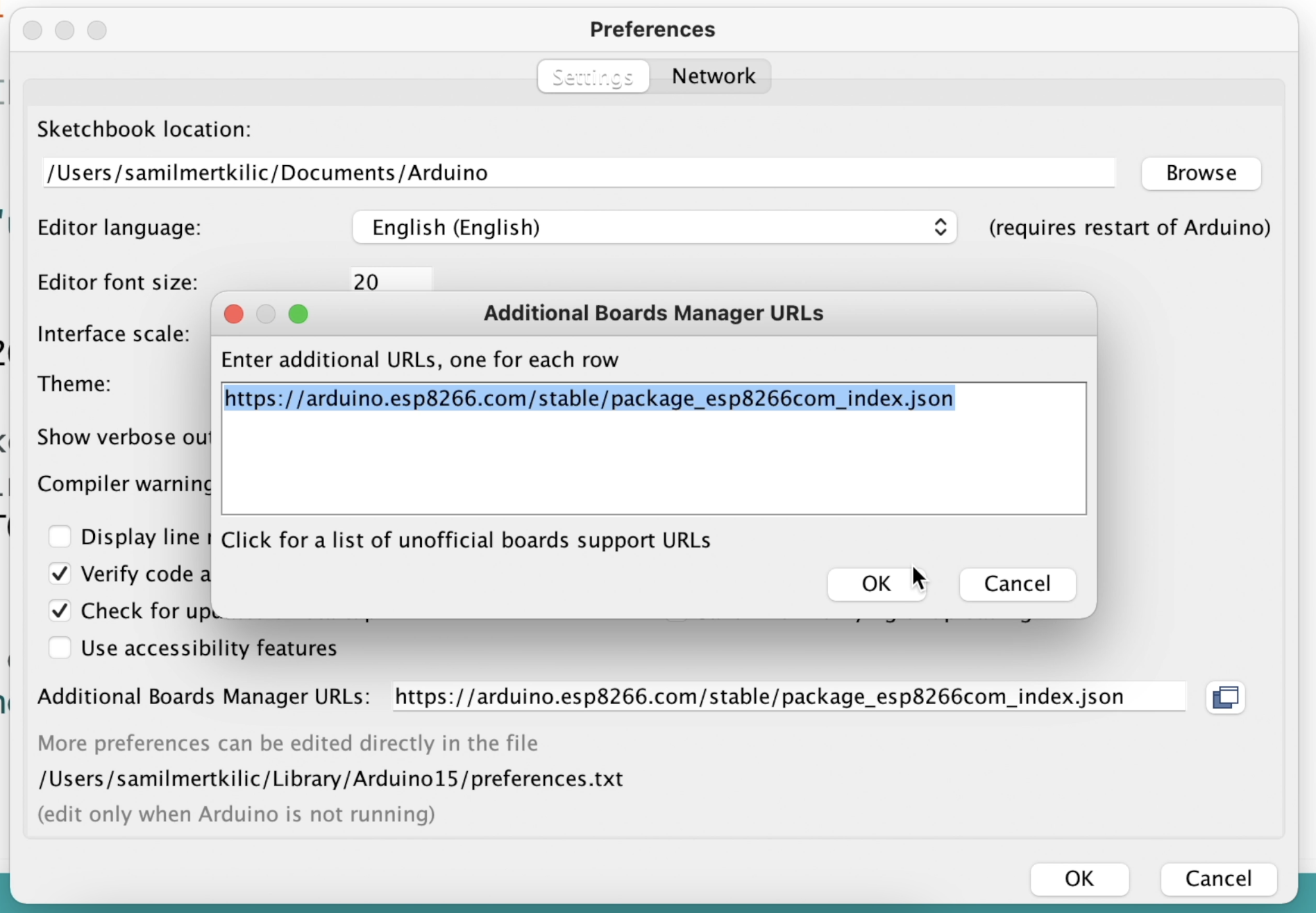Click OK at bottom of Preferences window
The height and width of the screenshot is (913, 1316).
[1079, 878]
